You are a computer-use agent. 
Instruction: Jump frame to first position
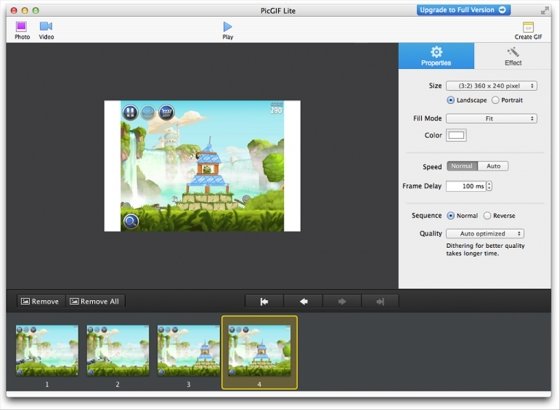tap(264, 302)
